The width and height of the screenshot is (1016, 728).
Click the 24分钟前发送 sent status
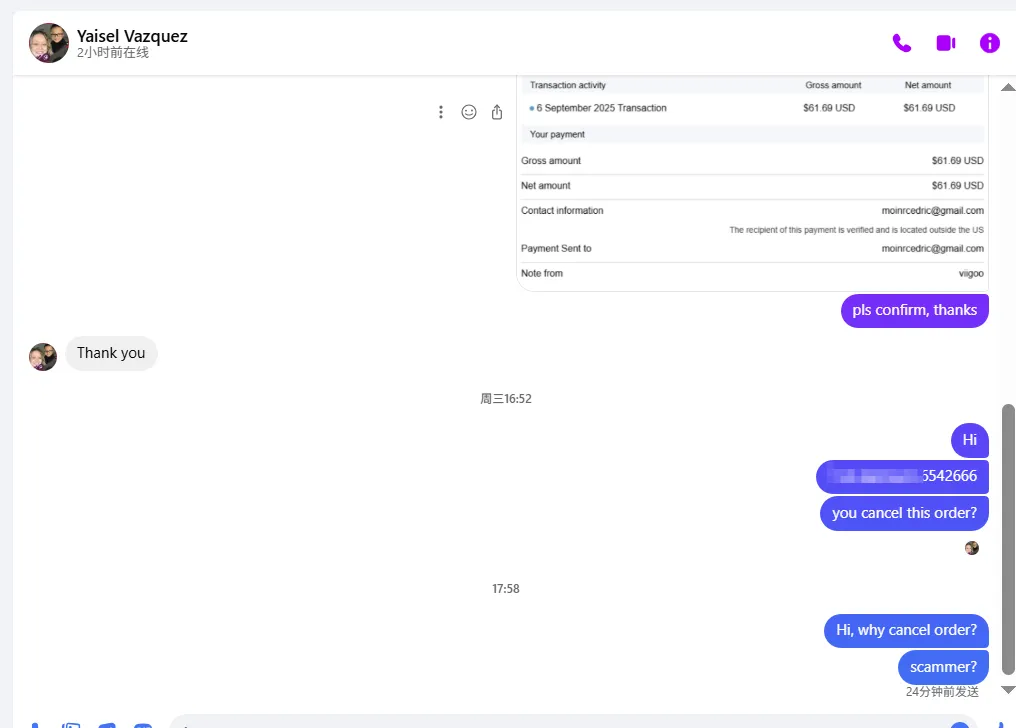tap(942, 692)
